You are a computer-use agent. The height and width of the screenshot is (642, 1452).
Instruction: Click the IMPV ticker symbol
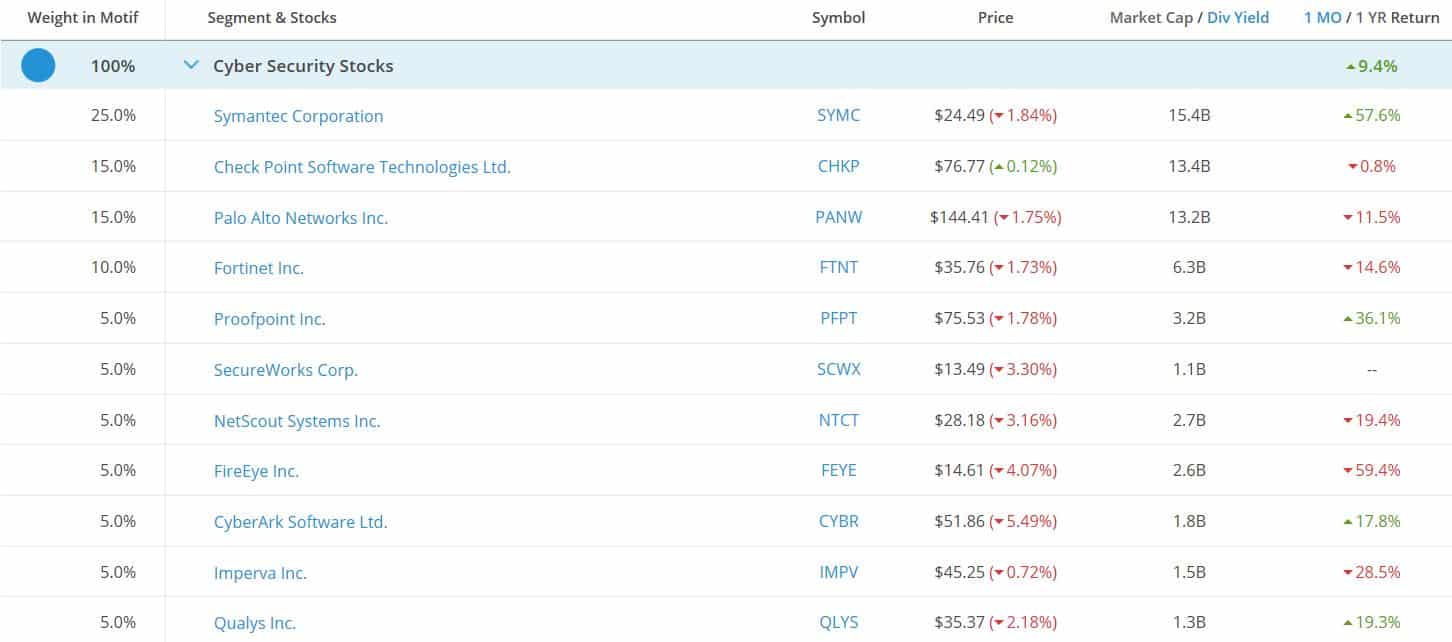(838, 572)
